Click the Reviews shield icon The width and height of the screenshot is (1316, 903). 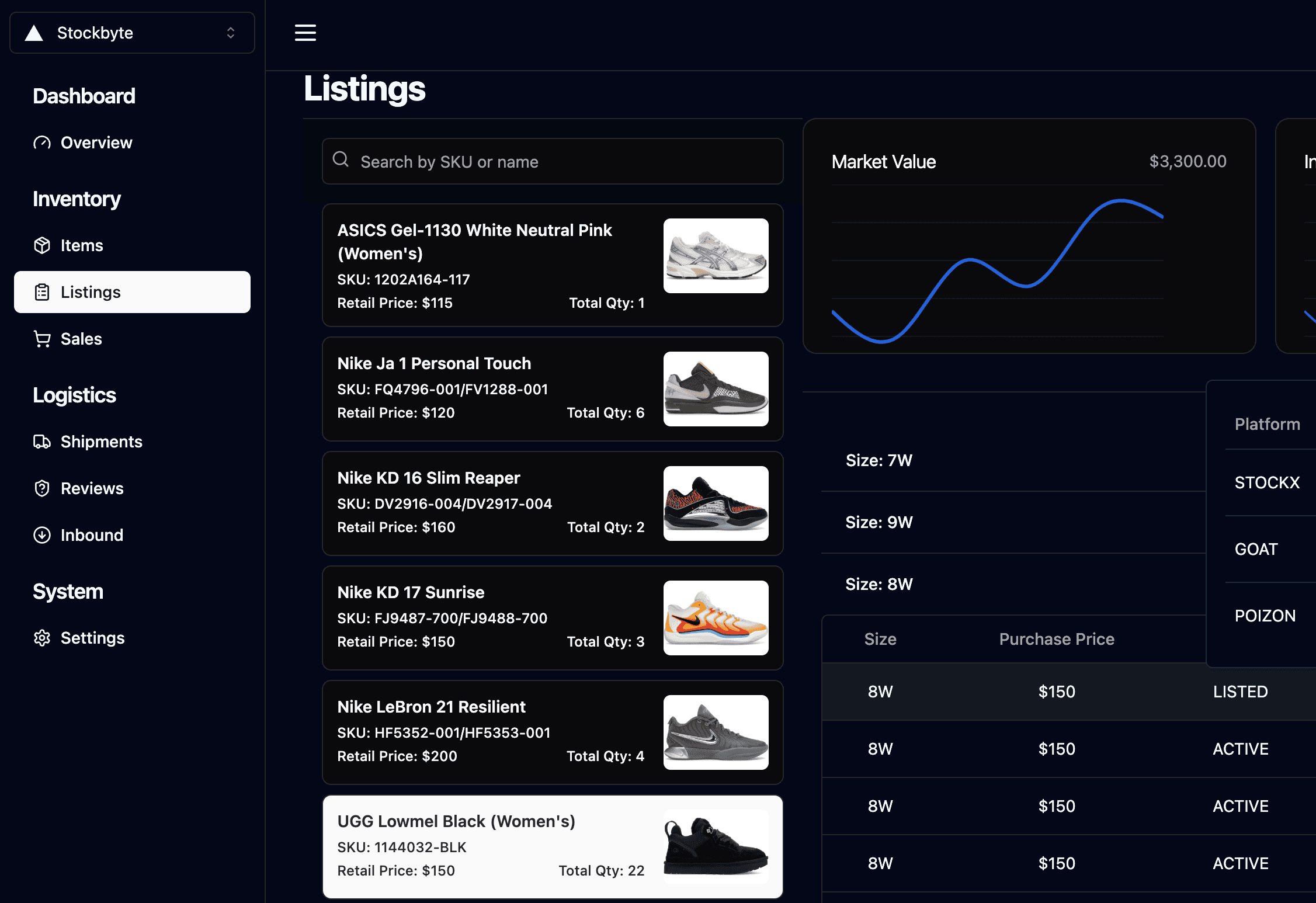(x=42, y=488)
